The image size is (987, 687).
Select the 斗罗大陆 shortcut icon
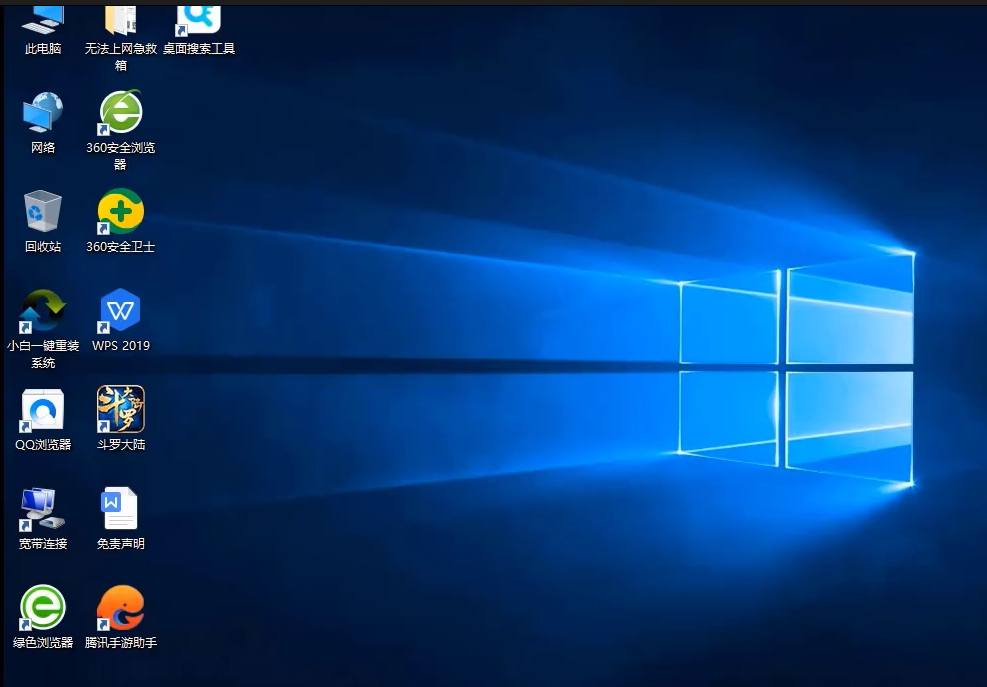coord(119,408)
